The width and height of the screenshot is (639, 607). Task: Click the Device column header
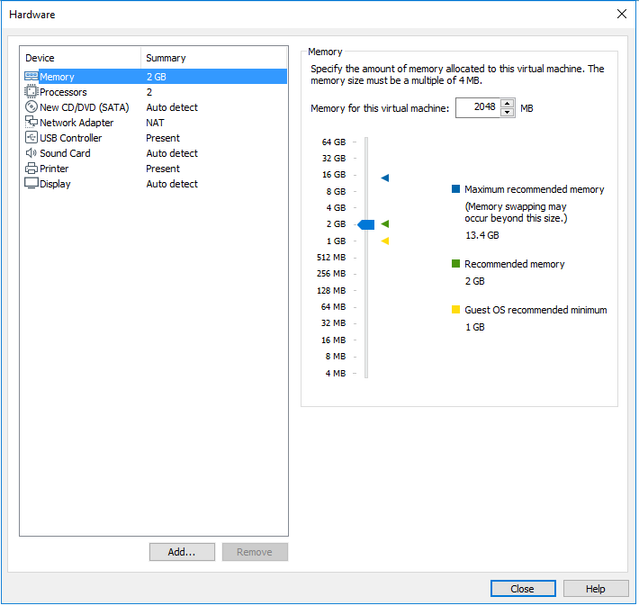click(40, 58)
